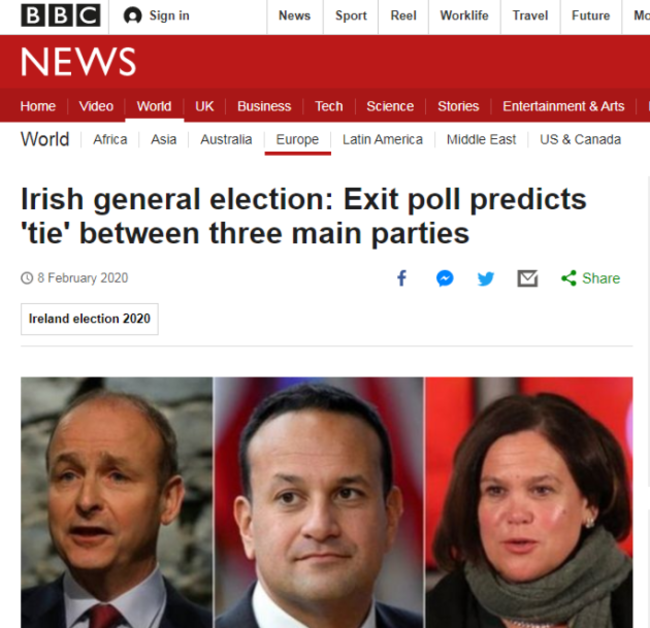Open the Sport section in top bar
The image size is (650, 628).
[x=351, y=16]
